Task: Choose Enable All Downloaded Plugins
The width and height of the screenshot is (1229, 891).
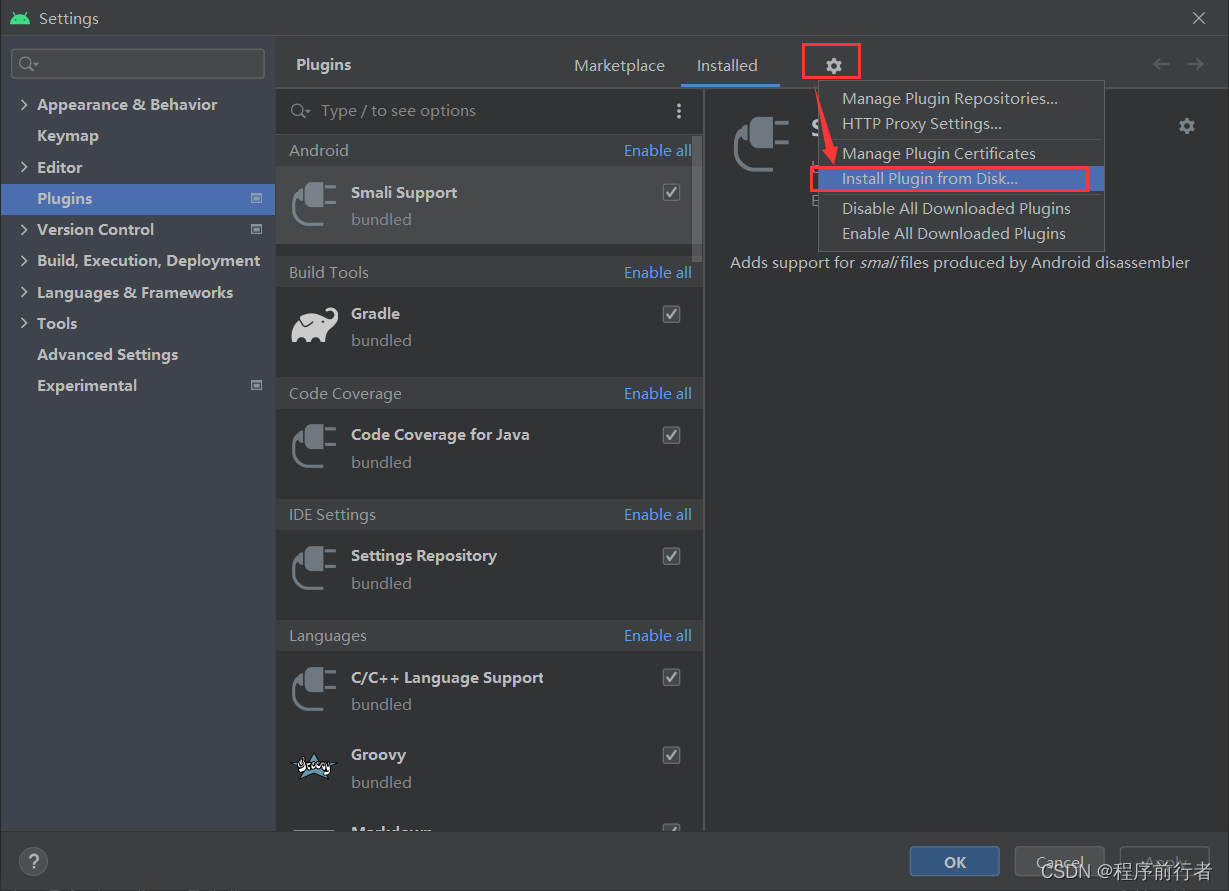Action: [961, 233]
